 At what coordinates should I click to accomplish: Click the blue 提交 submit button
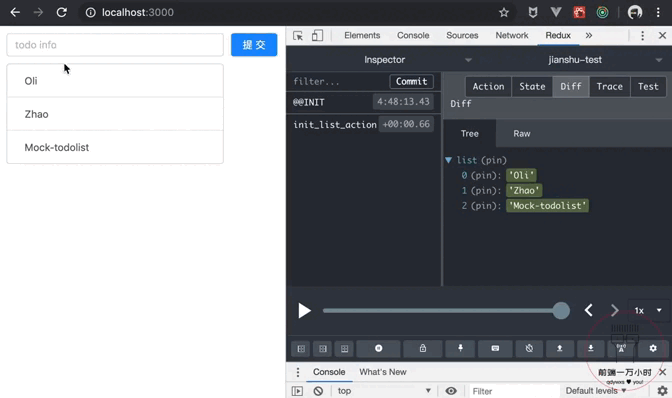point(254,45)
